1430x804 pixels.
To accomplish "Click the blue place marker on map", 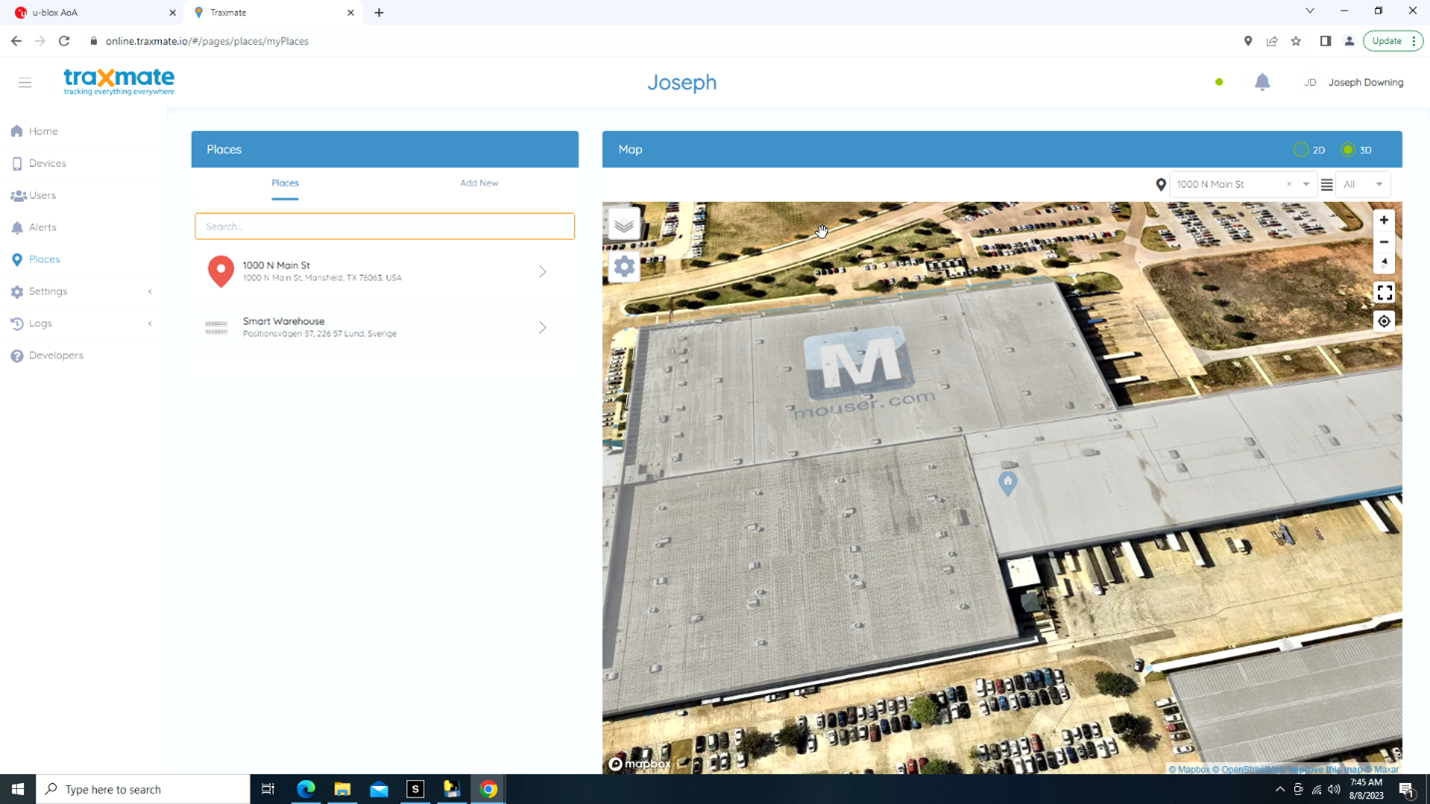I will tap(1008, 483).
